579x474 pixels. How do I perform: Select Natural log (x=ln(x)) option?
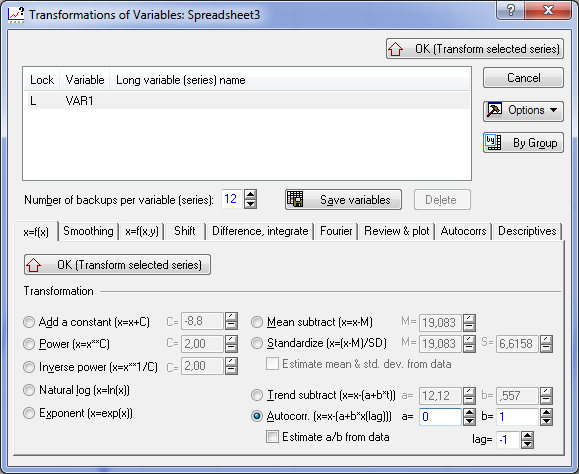(x=29, y=390)
